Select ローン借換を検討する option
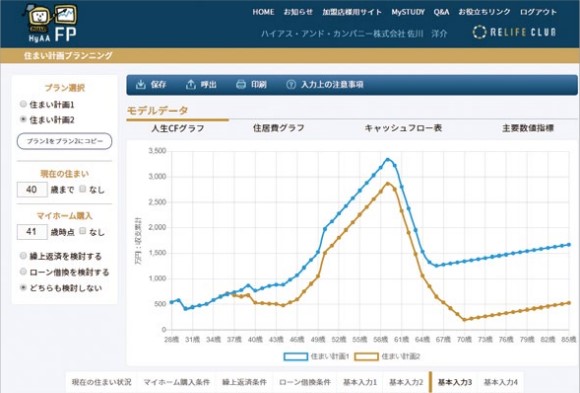This screenshot has width=580, height=393. click(x=23, y=272)
